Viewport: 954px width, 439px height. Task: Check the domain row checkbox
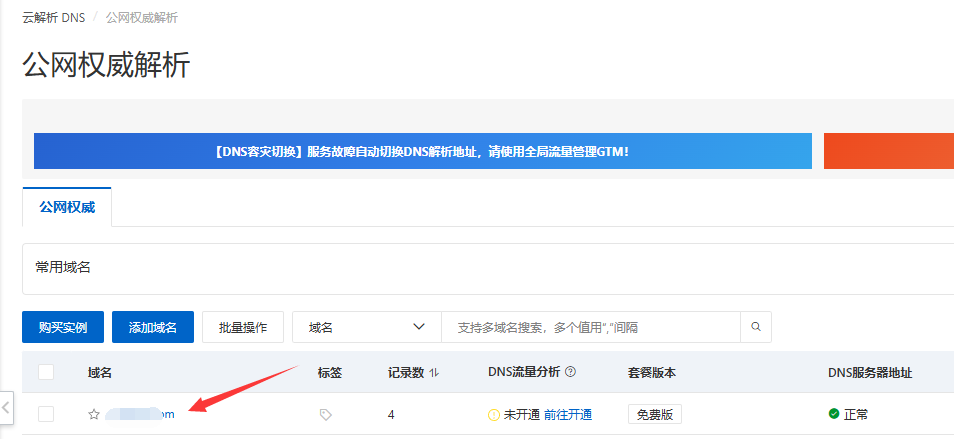click(x=46, y=414)
